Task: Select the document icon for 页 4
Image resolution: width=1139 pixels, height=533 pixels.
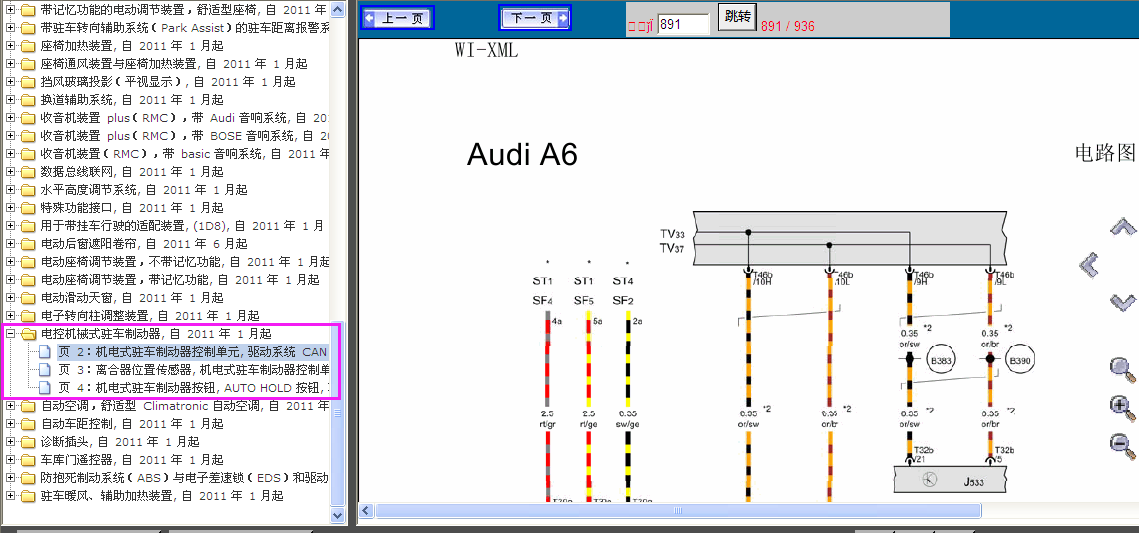Action: pyautogui.click(x=46, y=387)
